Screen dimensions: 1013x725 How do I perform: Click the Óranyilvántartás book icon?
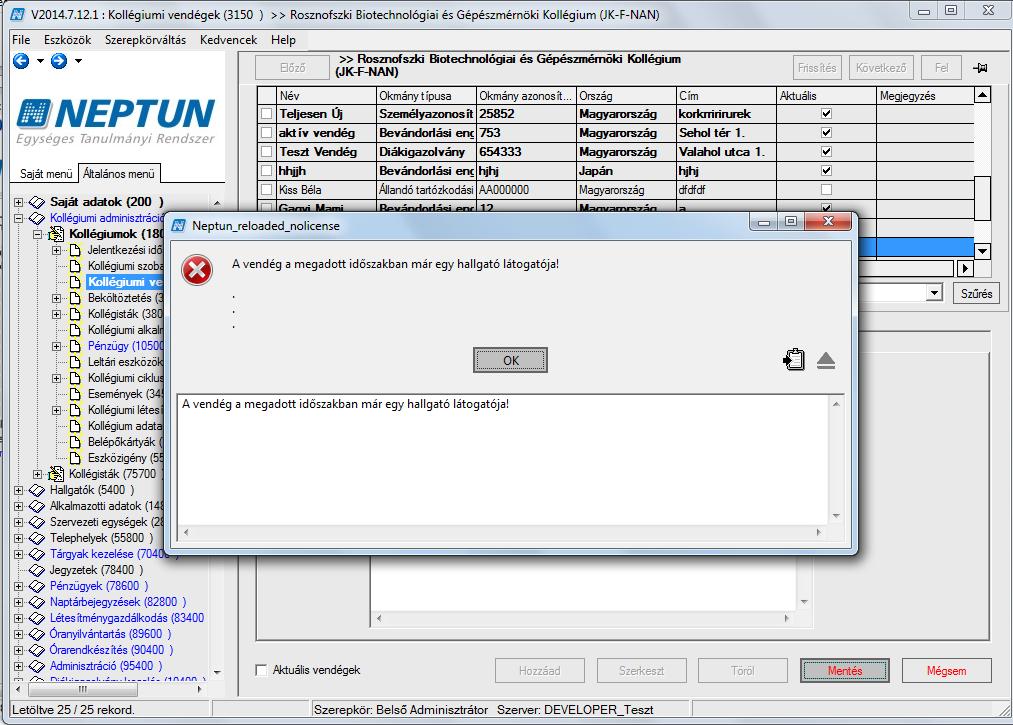(37, 634)
